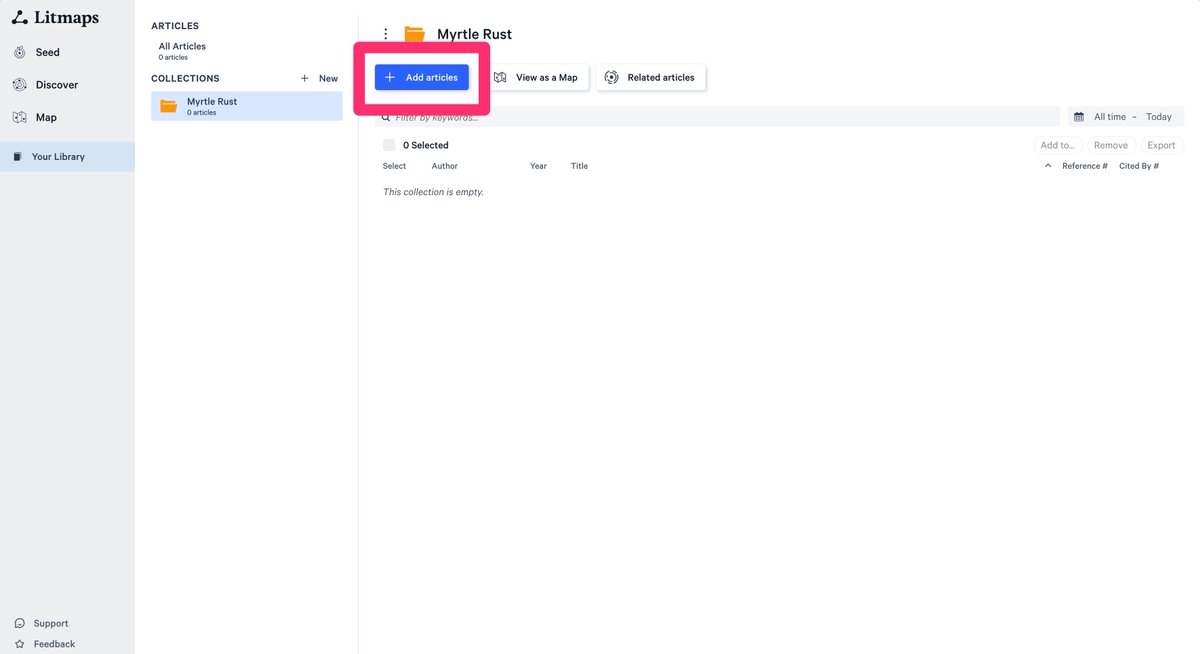Viewport: 1200px width, 654px height.
Task: Click the Your Library book icon
Action: 17,157
